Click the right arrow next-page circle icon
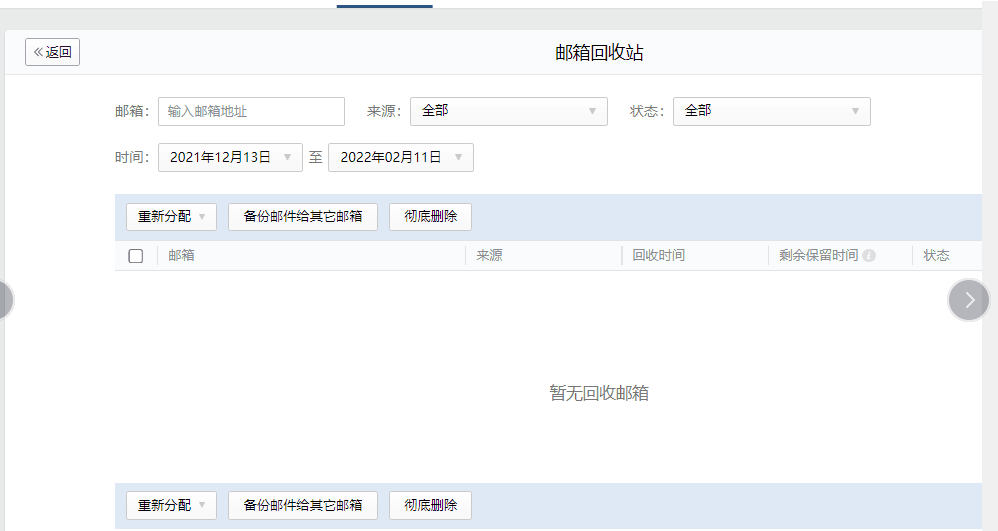The height and width of the screenshot is (531, 998). 968,300
